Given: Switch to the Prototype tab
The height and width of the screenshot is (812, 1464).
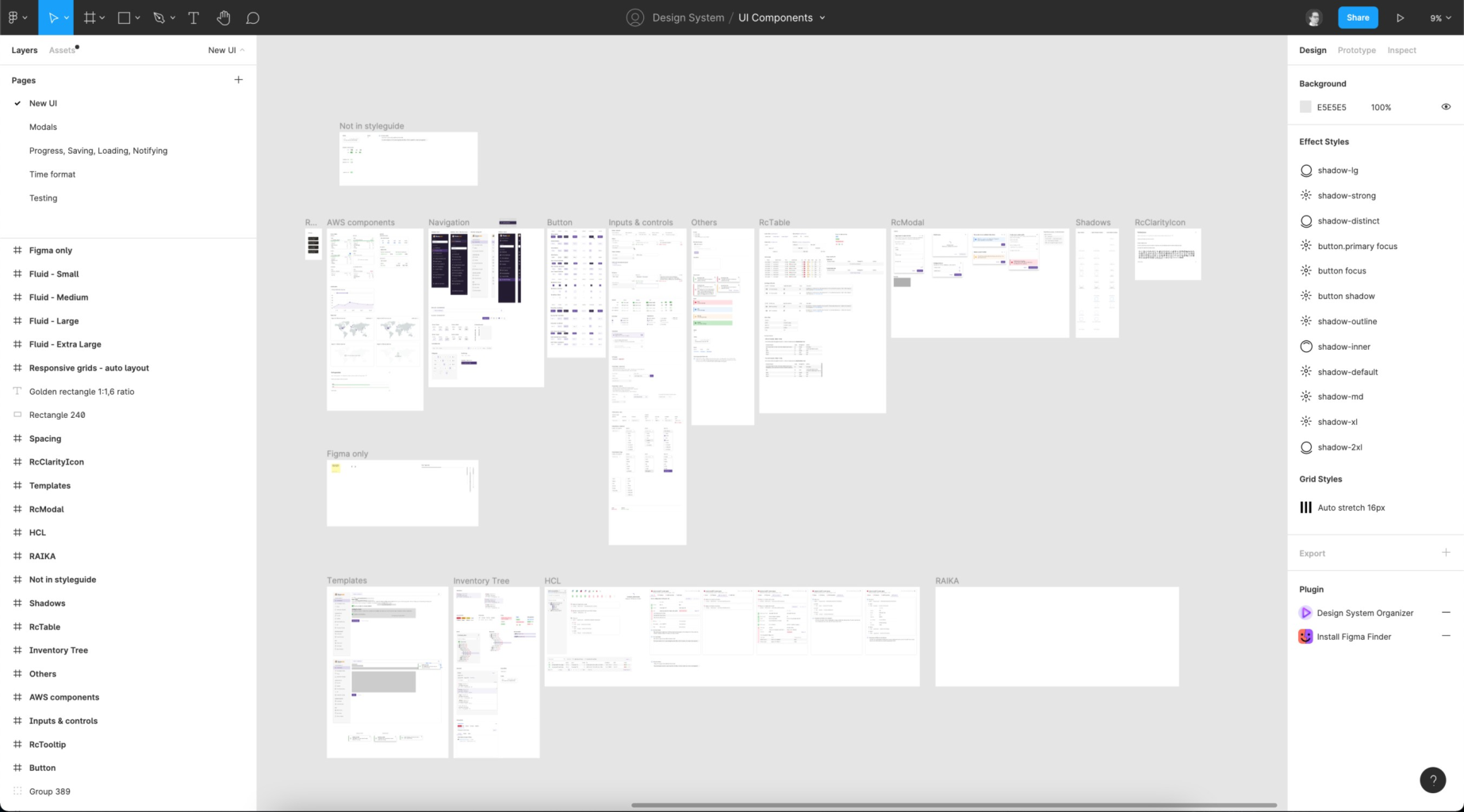Looking at the screenshot, I should tap(1356, 50).
